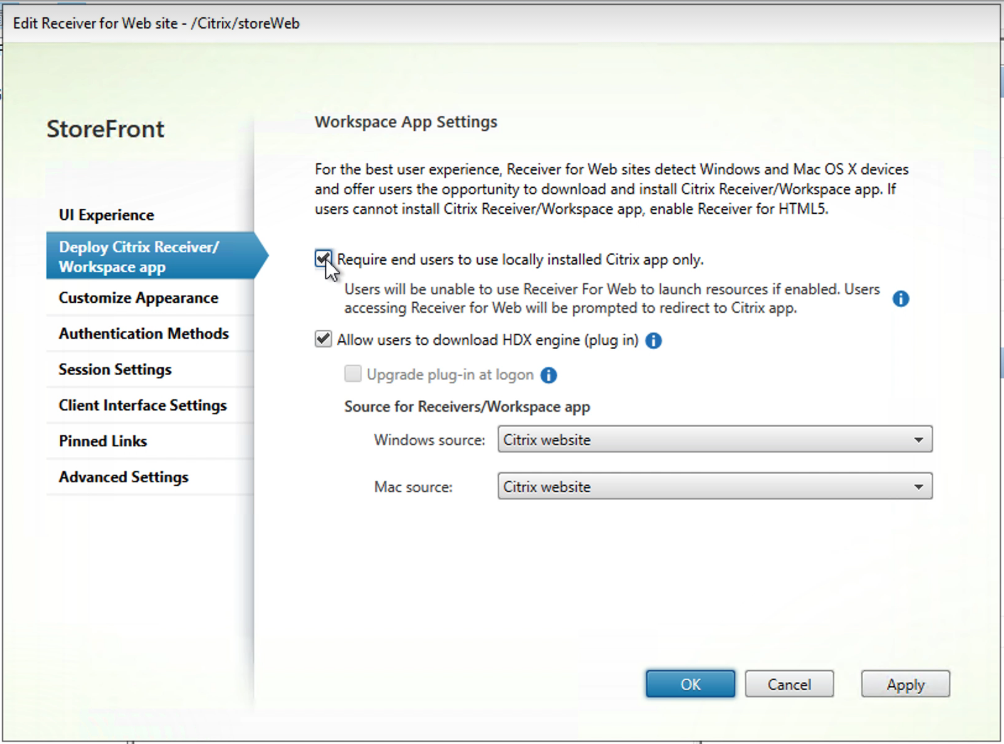Open the Session Settings tab

coord(115,370)
